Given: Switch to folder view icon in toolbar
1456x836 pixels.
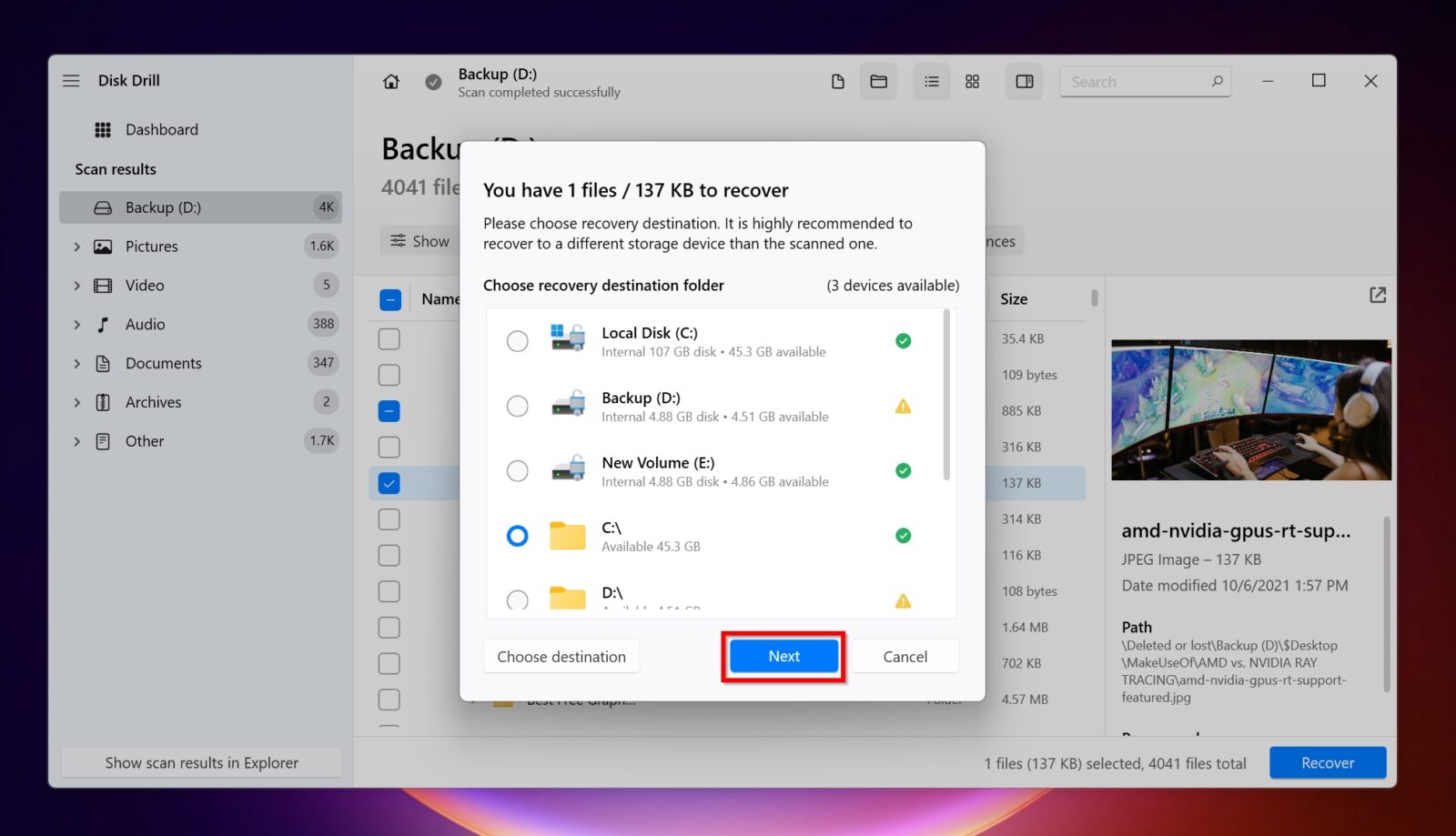Looking at the screenshot, I should pyautogui.click(x=878, y=82).
